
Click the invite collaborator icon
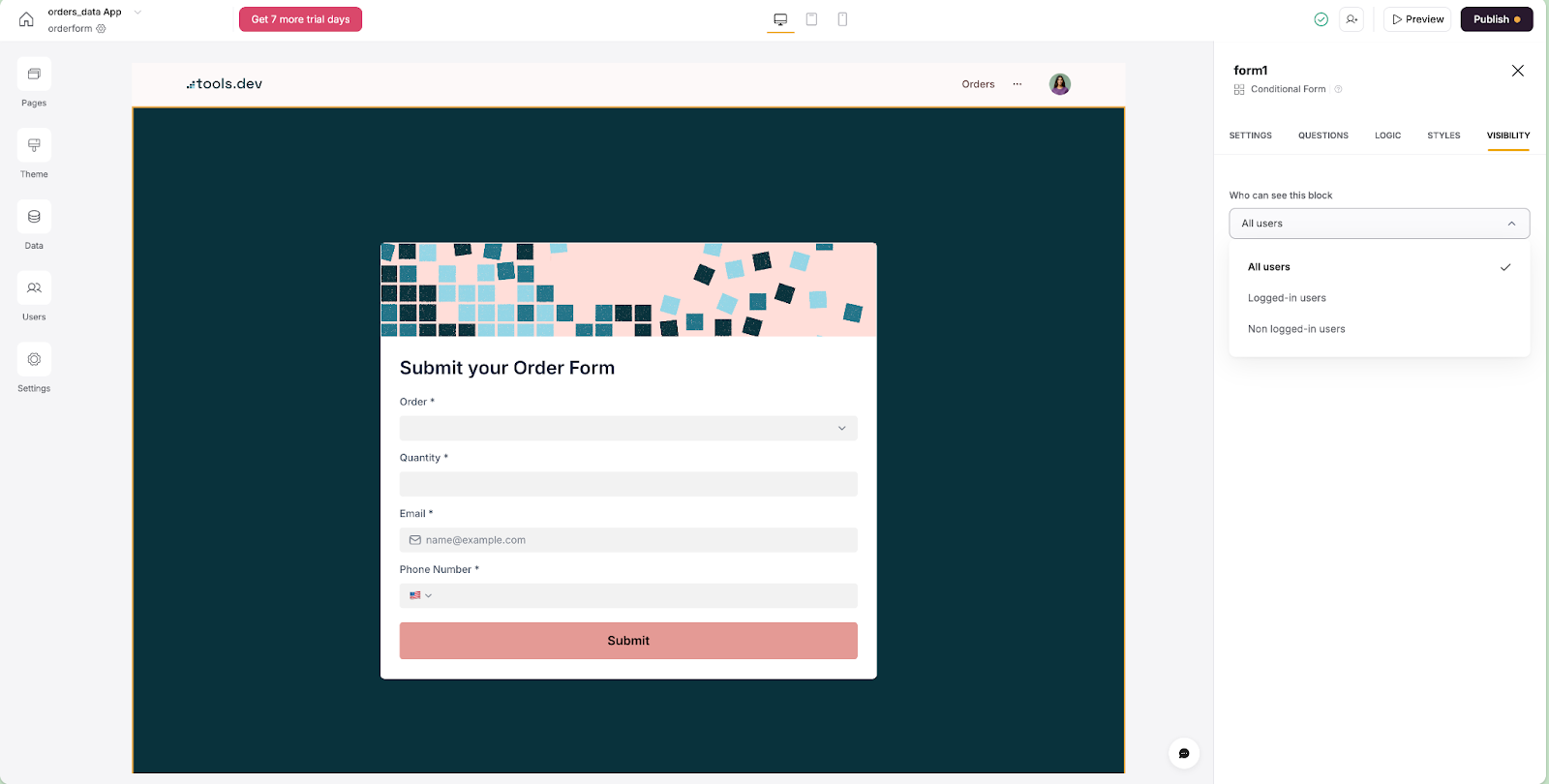[1352, 19]
